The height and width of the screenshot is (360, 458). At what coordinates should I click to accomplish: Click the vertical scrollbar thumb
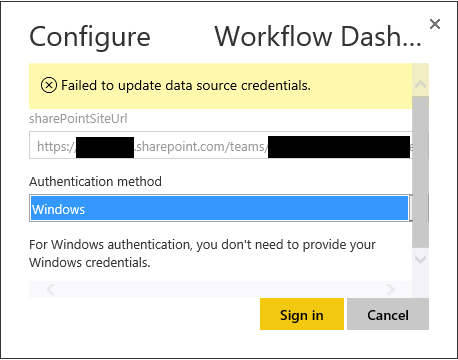click(420, 172)
